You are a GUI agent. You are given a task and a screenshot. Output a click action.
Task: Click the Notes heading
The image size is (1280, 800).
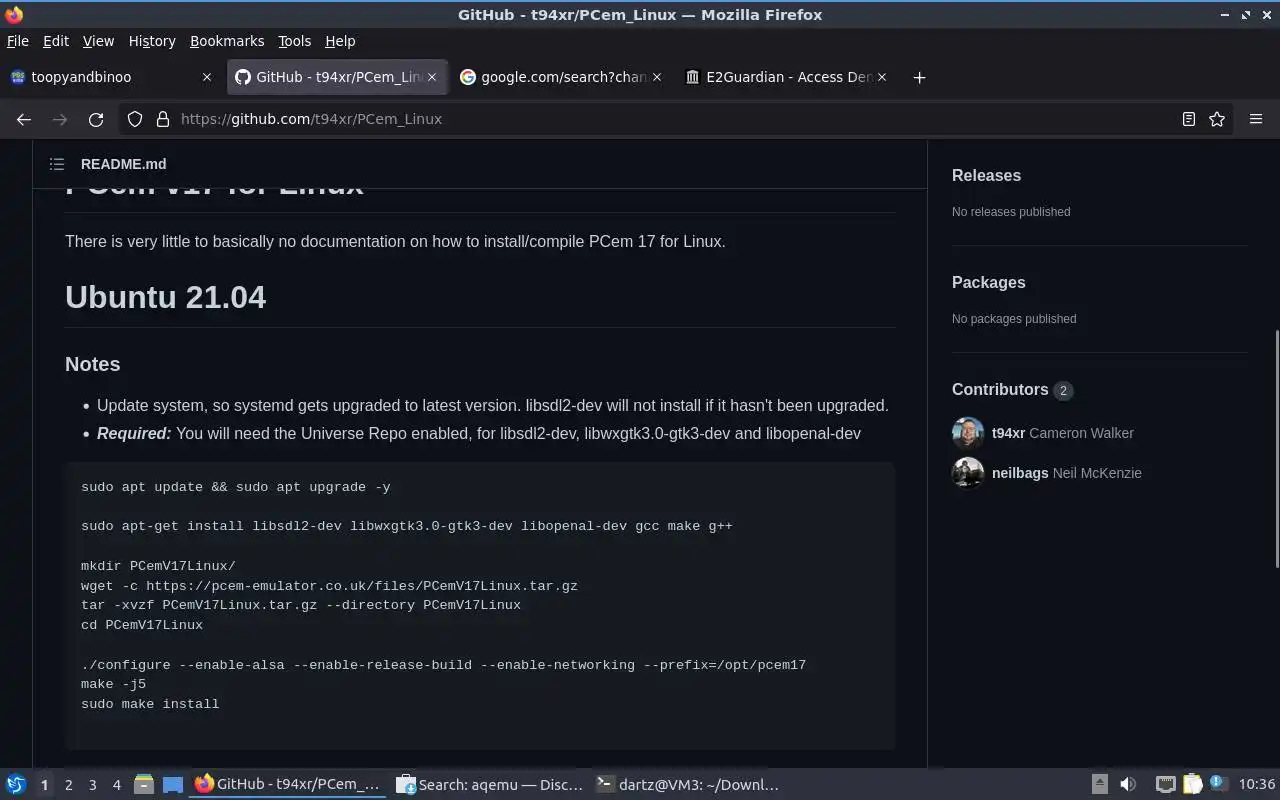[92, 364]
